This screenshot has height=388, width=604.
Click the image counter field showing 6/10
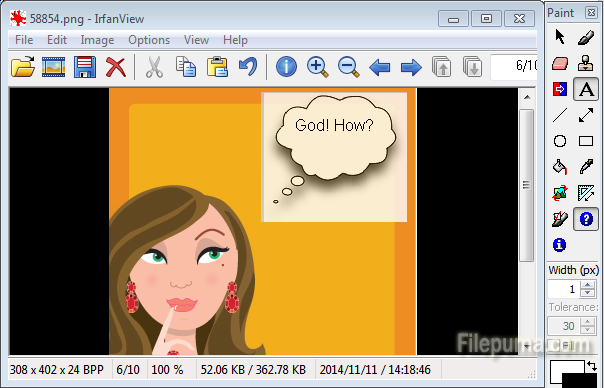(514, 66)
